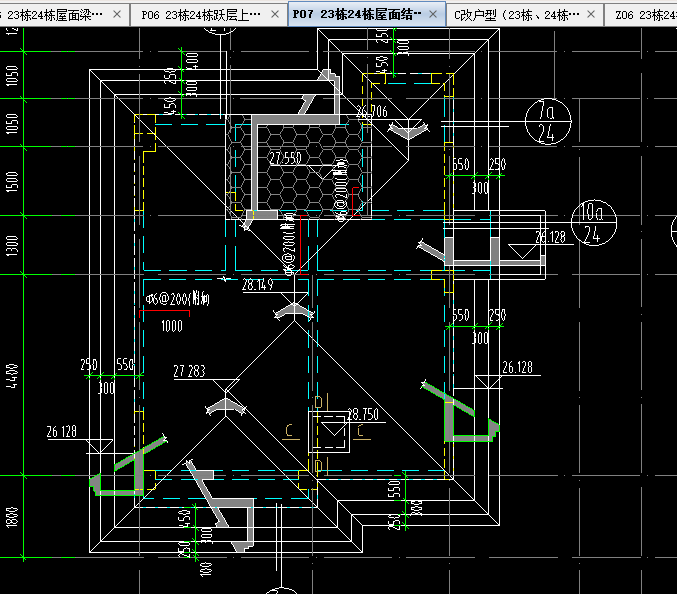Screen dimensions: 677x594
Task: Close the P07 drawing tab
Action: (x=434, y=15)
